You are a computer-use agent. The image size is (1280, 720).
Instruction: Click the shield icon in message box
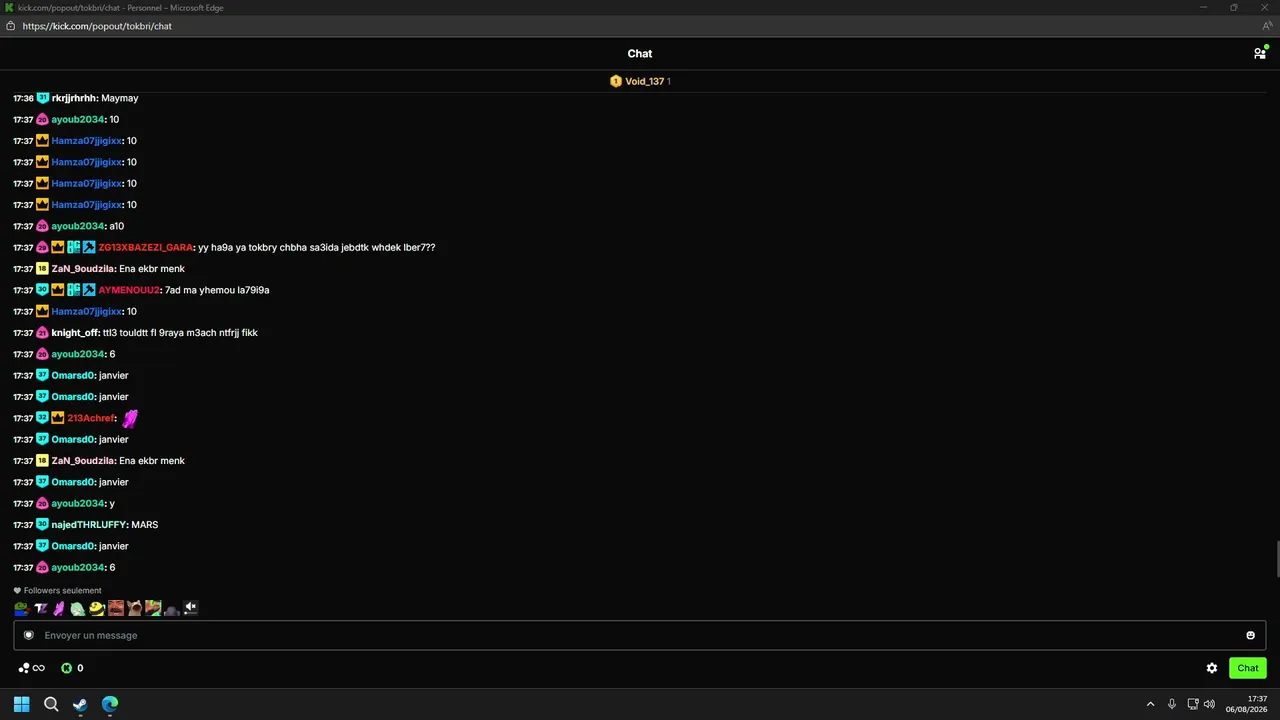click(x=29, y=635)
